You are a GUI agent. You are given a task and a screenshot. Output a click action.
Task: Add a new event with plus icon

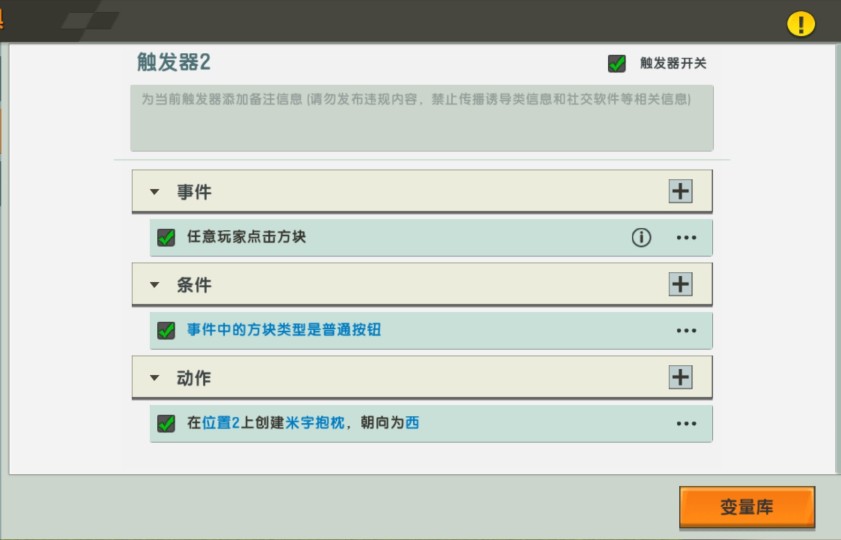coord(680,191)
